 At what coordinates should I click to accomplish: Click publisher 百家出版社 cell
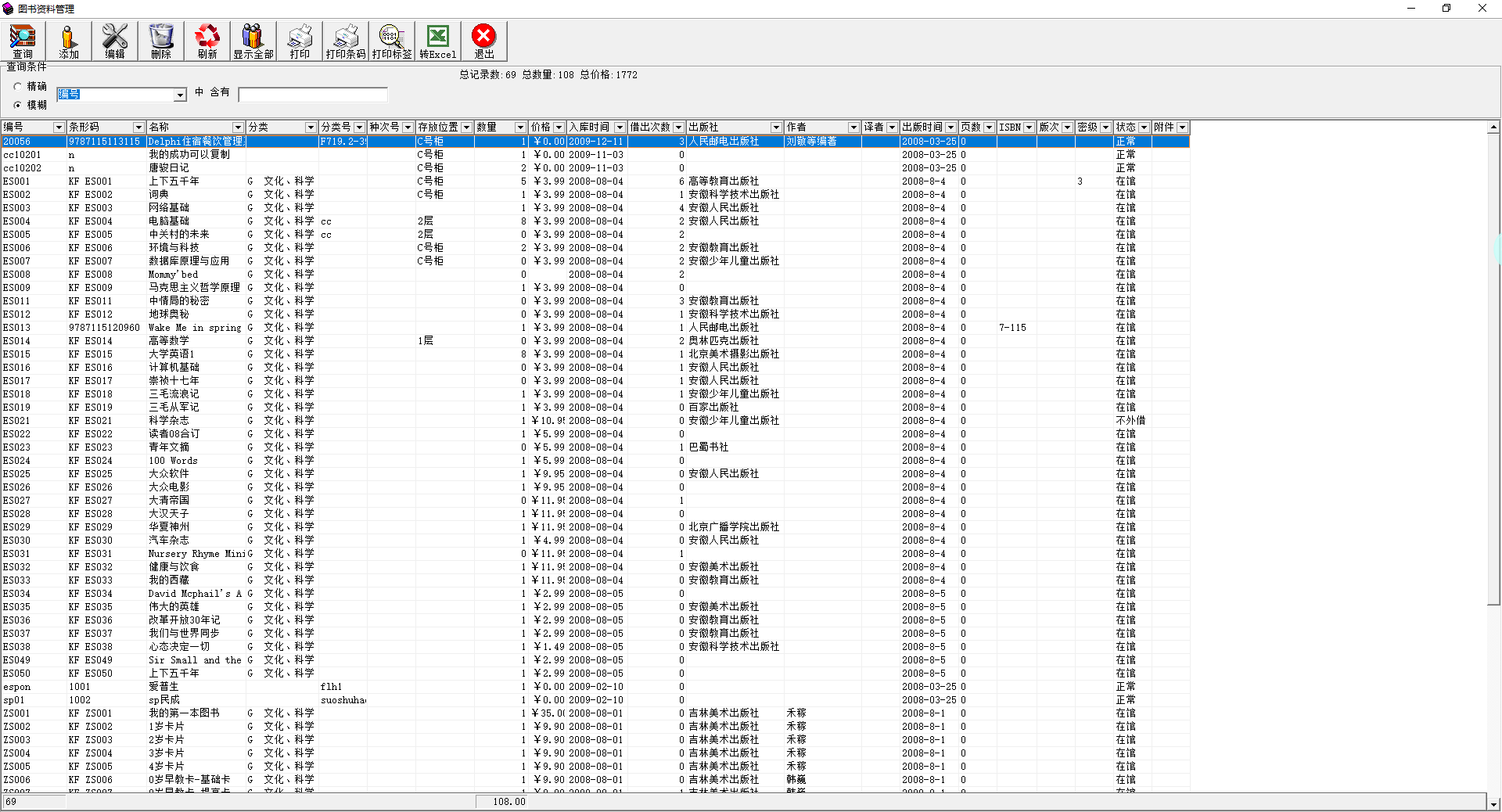713,408
